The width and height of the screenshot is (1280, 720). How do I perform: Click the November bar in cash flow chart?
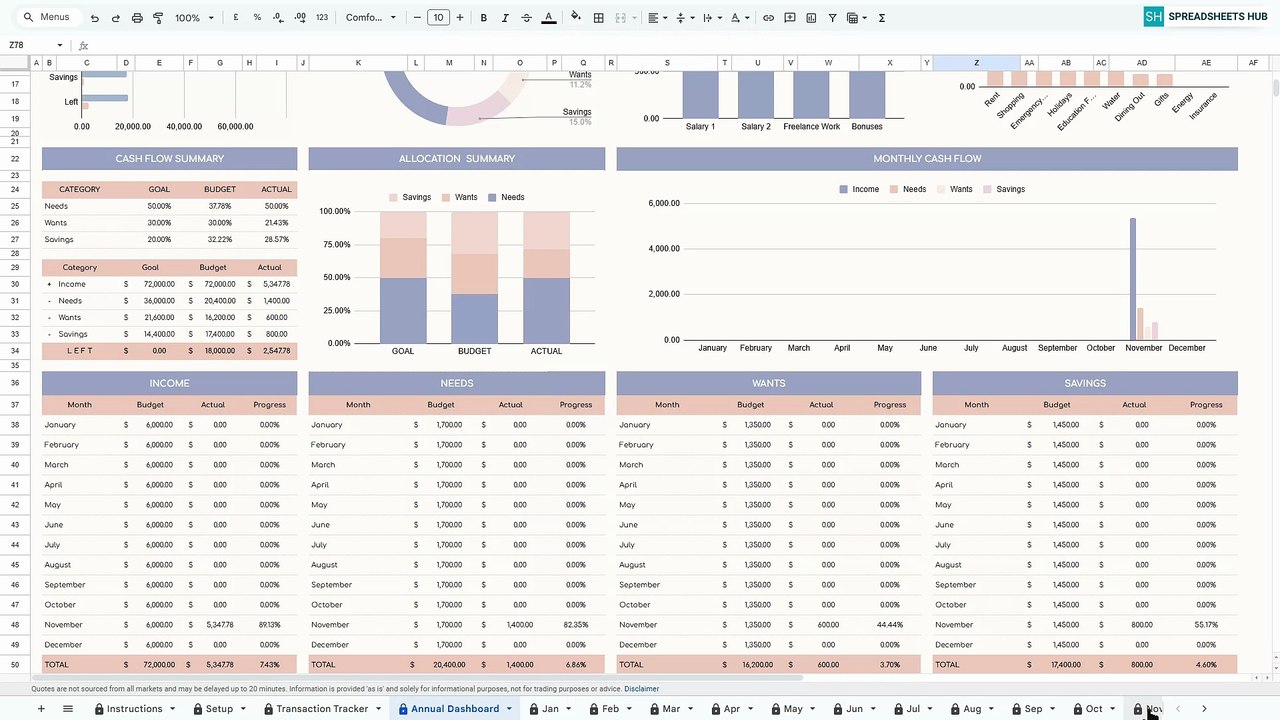[1133, 279]
